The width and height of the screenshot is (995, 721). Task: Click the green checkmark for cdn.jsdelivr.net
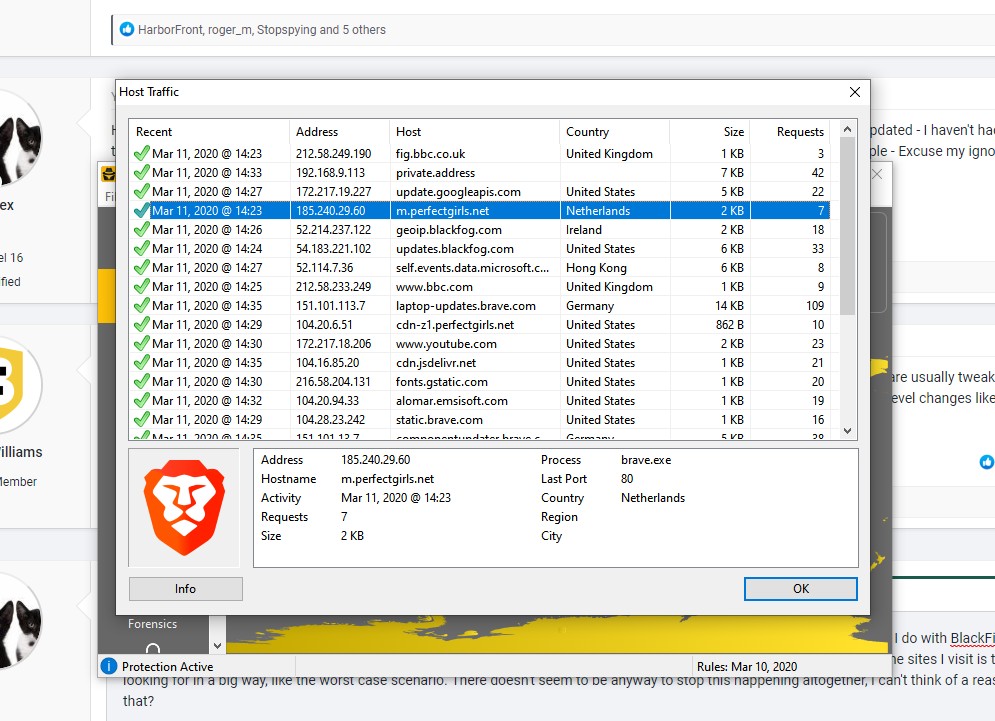(142, 363)
